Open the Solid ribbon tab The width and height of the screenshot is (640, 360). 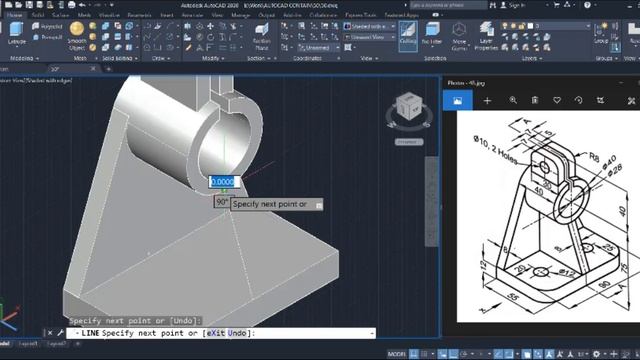(38, 15)
